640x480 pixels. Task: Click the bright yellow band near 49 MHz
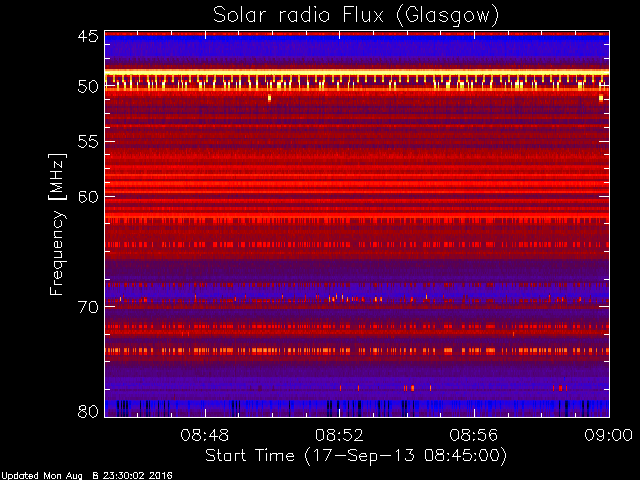point(357,73)
